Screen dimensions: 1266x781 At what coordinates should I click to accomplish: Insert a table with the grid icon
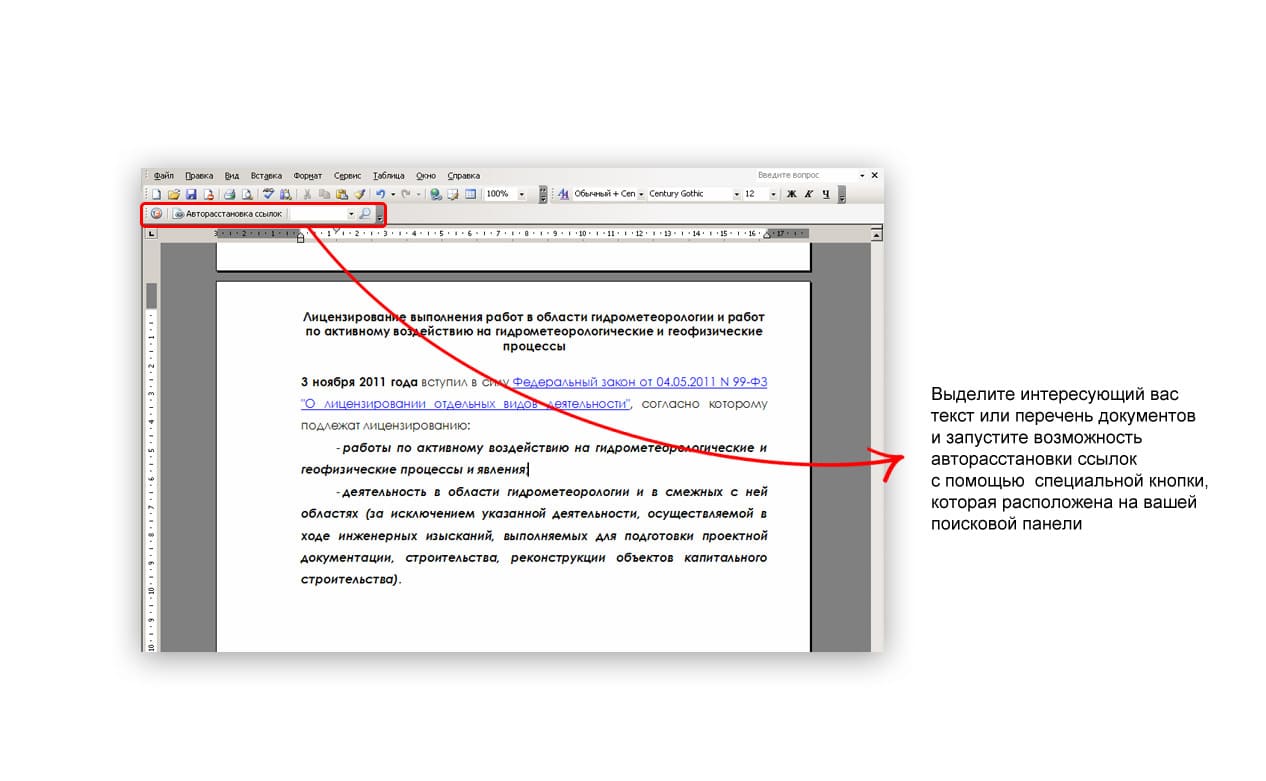[x=470, y=194]
